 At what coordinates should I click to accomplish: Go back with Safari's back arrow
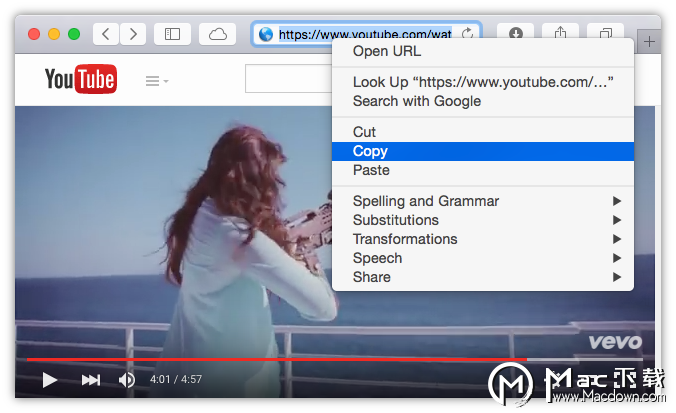pos(106,34)
